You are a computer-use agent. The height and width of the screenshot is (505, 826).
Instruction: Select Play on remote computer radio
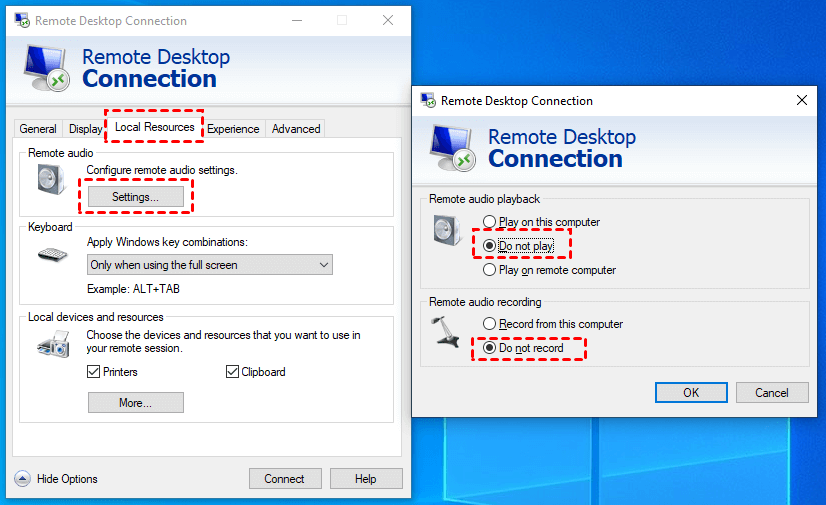(x=489, y=270)
